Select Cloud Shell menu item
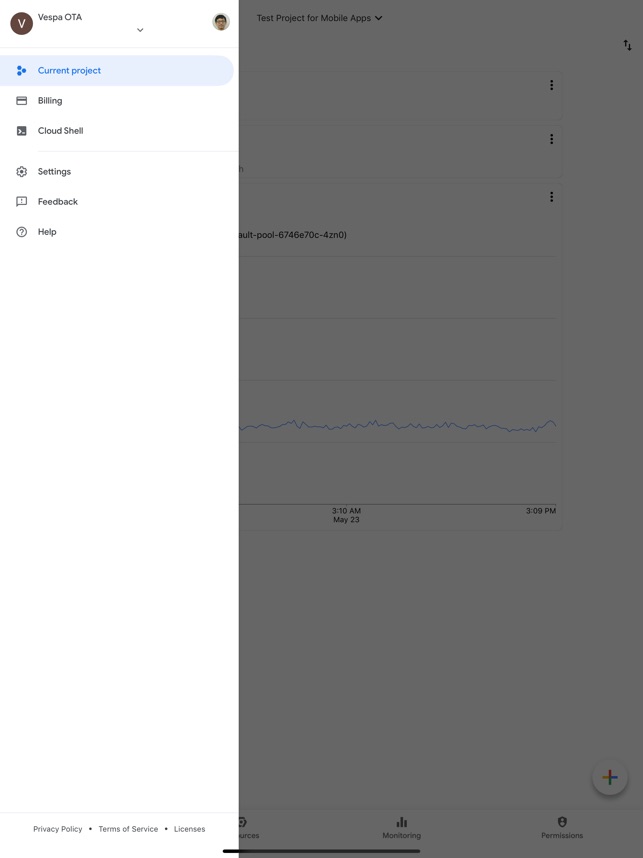Image resolution: width=643 pixels, height=858 pixels. click(x=60, y=131)
